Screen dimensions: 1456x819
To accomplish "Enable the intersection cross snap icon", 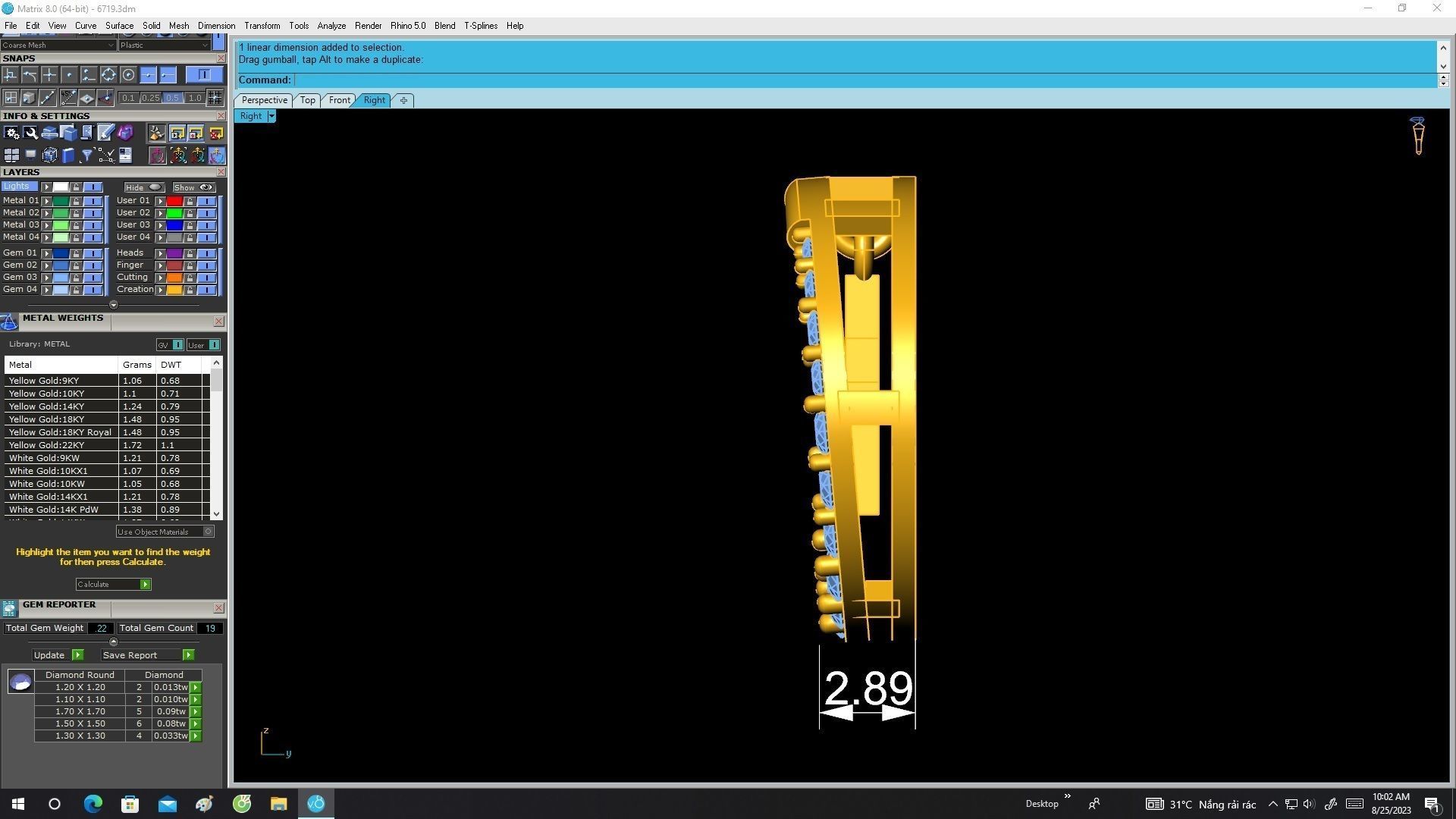I will click(49, 74).
